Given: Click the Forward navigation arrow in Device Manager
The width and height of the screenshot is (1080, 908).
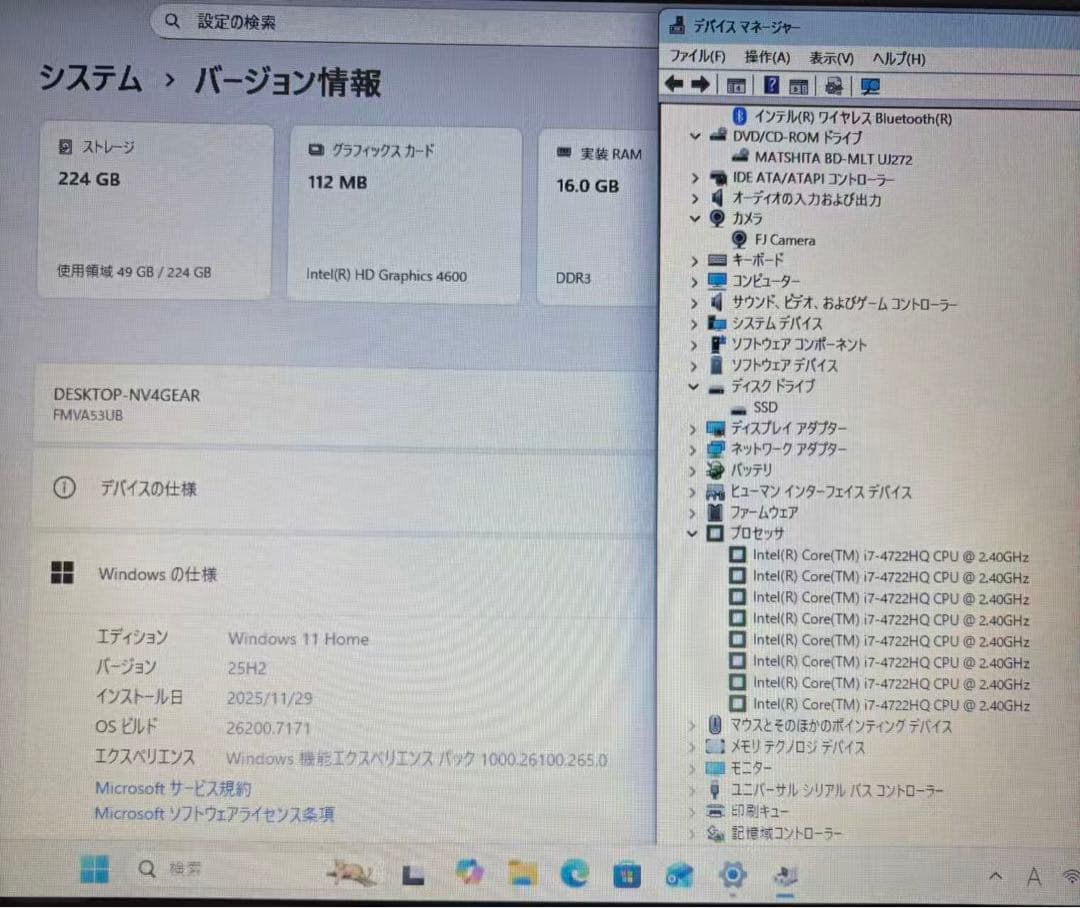Looking at the screenshot, I should click(699, 85).
